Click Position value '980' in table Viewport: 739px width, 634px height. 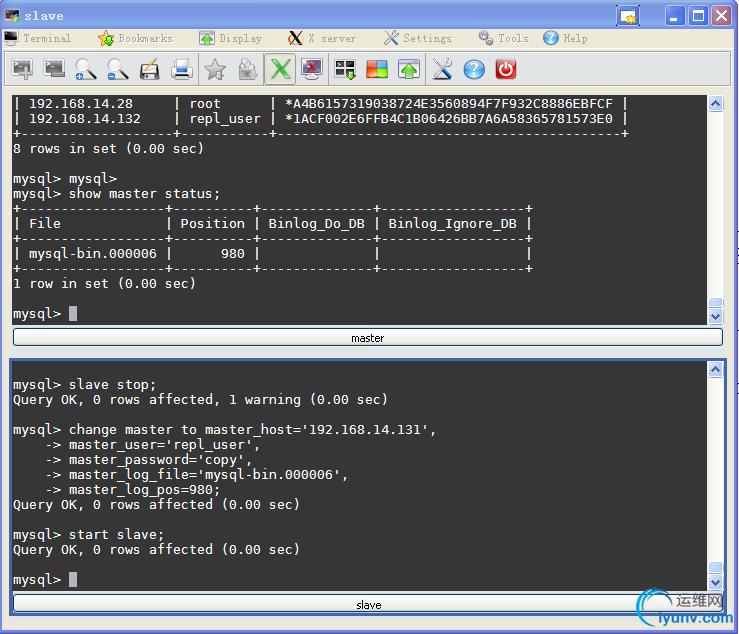tap(233, 254)
